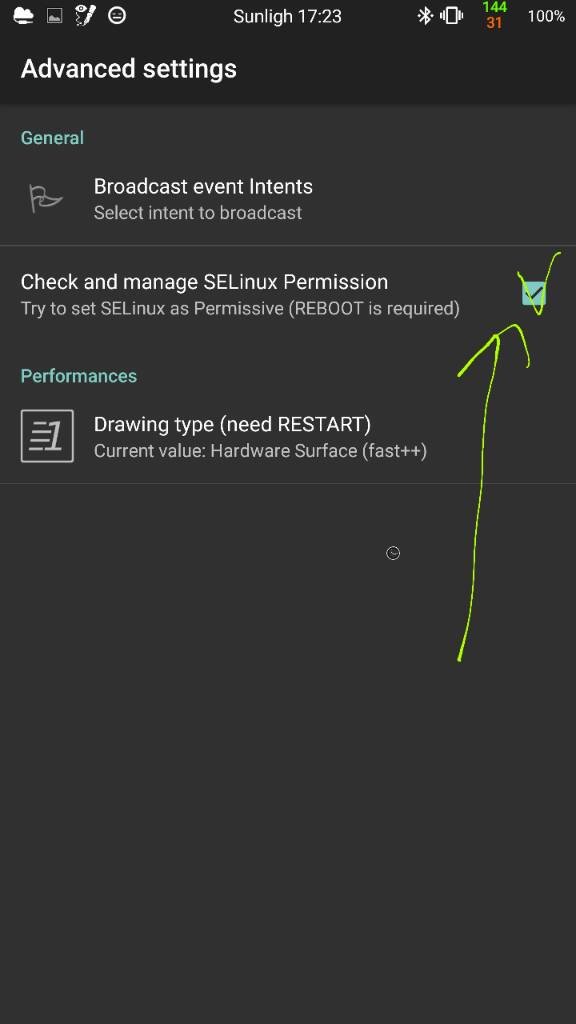Tap the pen notification icon in status bar
This screenshot has width=576, height=1024.
(x=86, y=15)
